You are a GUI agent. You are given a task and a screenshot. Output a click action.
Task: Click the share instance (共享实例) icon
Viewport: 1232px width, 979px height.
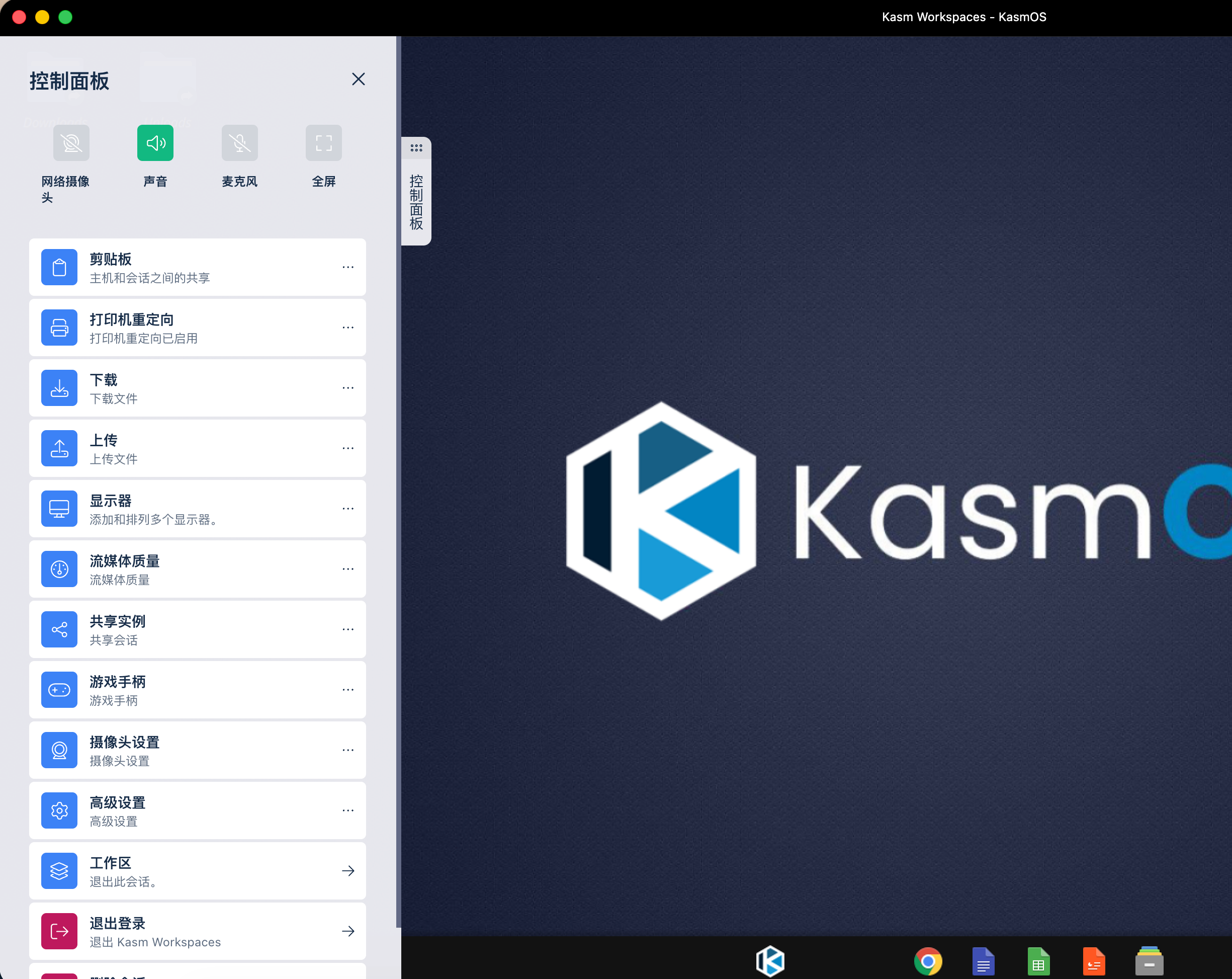tap(59, 629)
